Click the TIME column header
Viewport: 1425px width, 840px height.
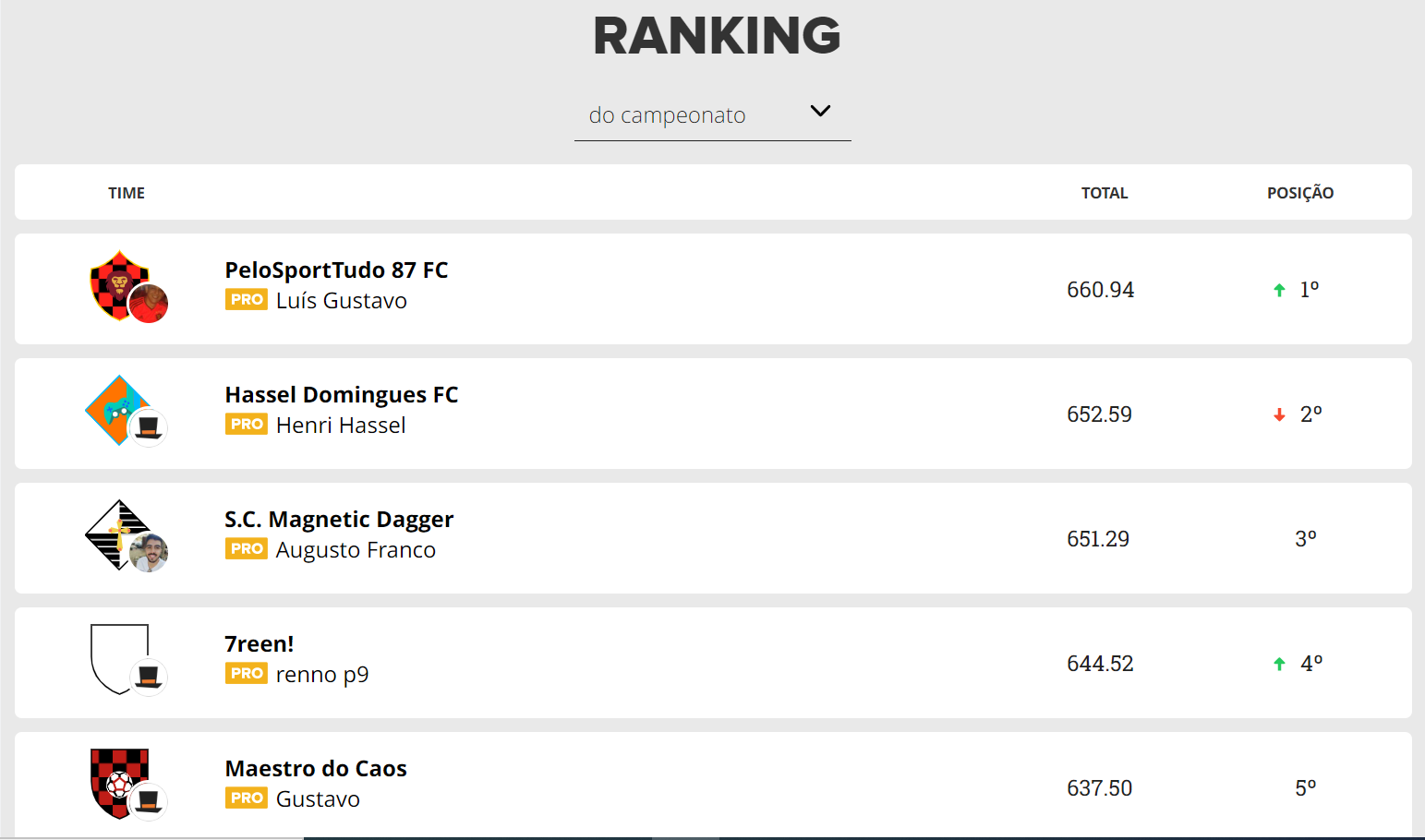pos(127,193)
